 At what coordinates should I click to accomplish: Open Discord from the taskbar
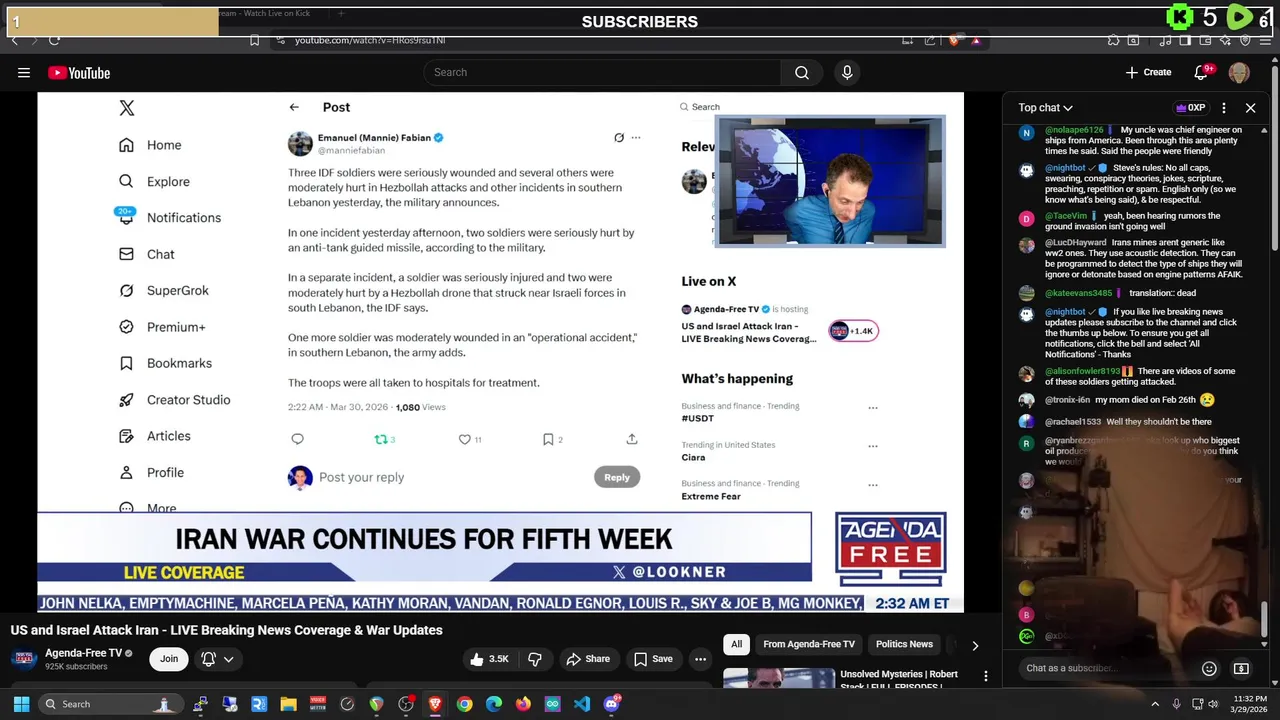[612, 704]
